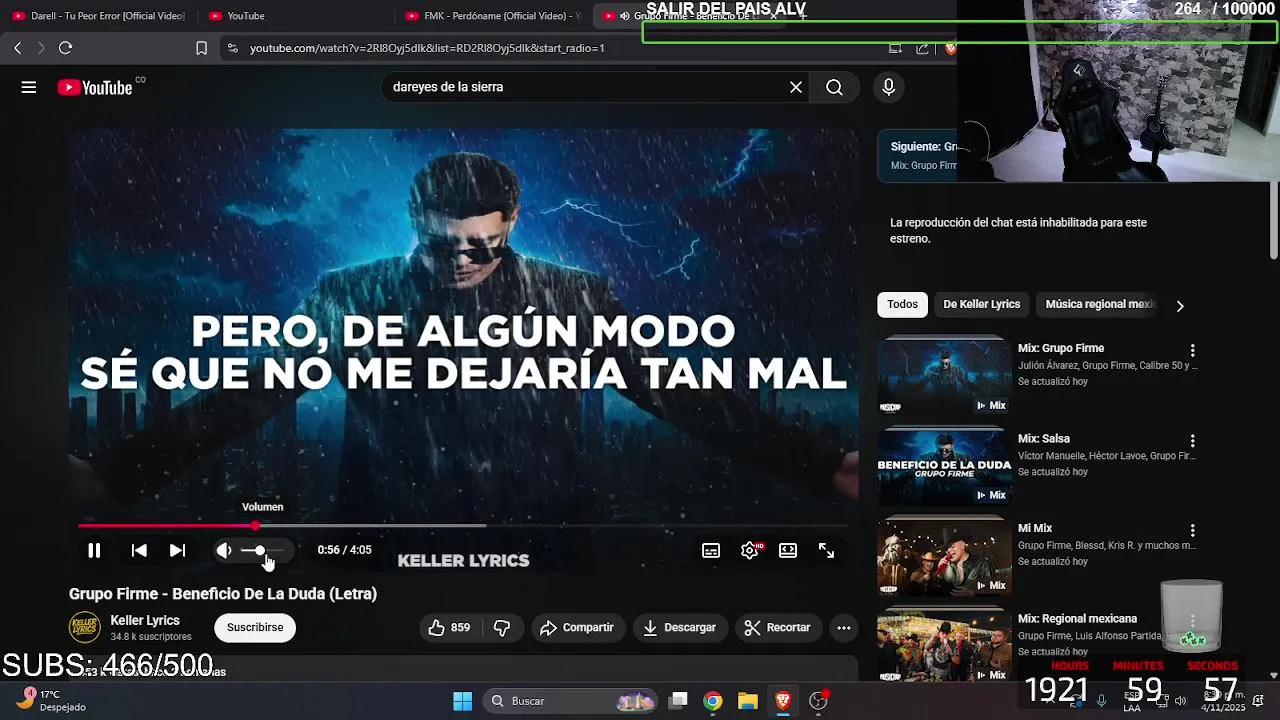Image resolution: width=1280 pixels, height=720 pixels.
Task: Open the YouTube hamburger guide menu
Action: point(29,87)
